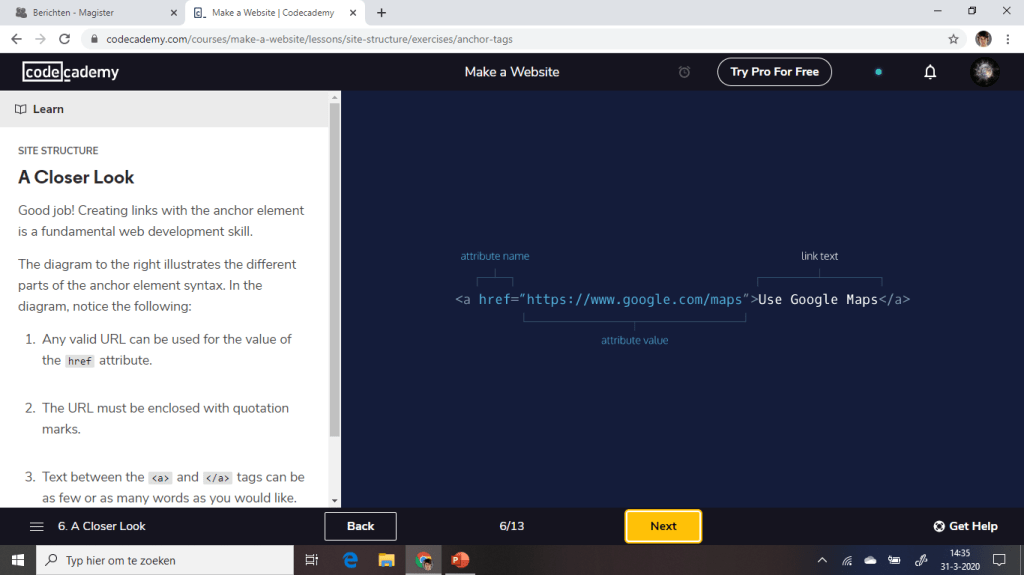Click Try Pro For Free
Viewport: 1024px width, 575px height.
[x=774, y=72]
